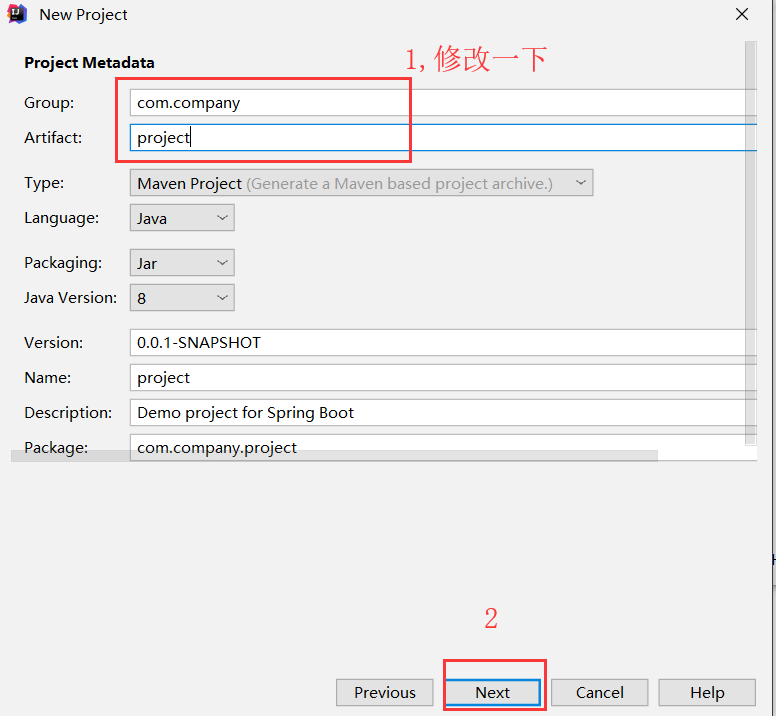Click the Project Metadata heading
This screenshot has height=716, width=776.
pos(90,63)
